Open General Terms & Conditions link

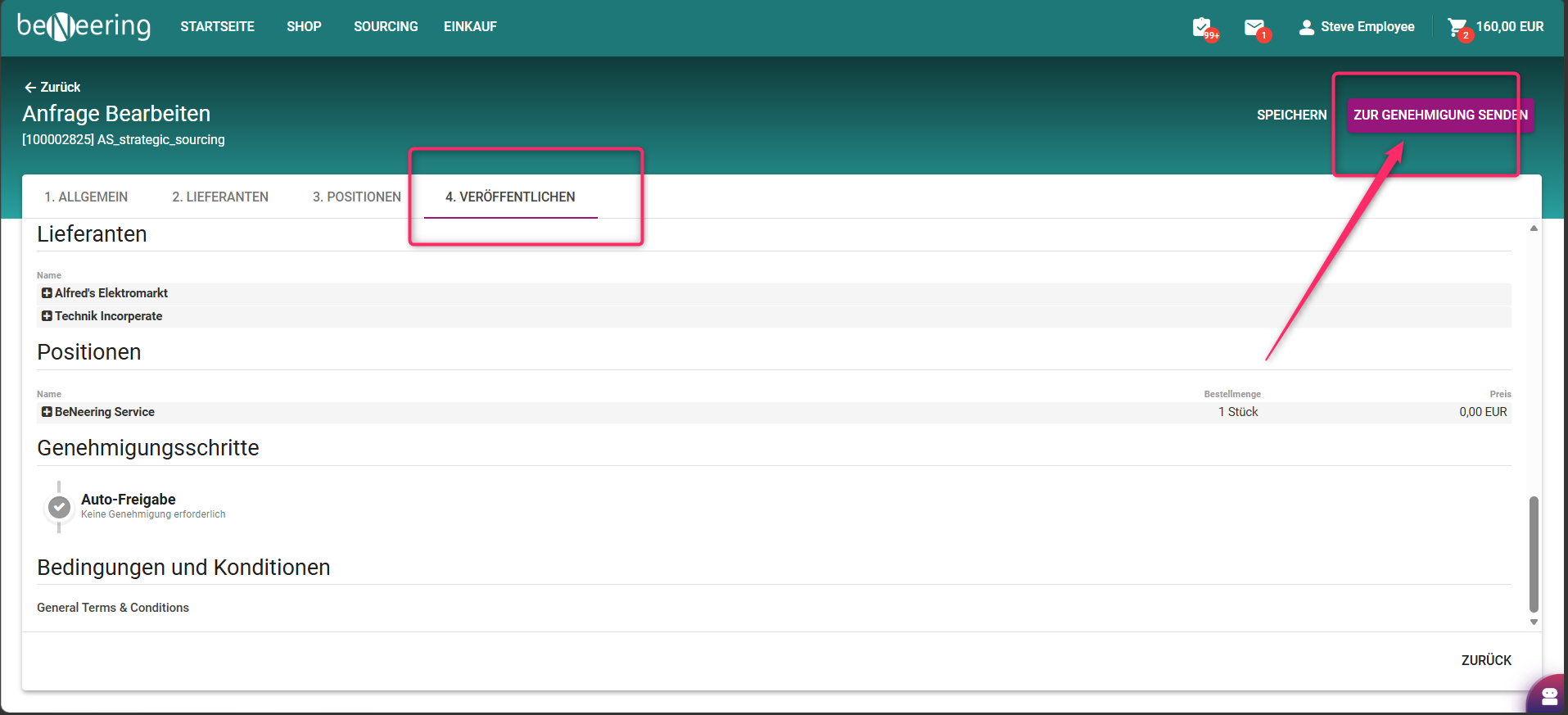113,608
